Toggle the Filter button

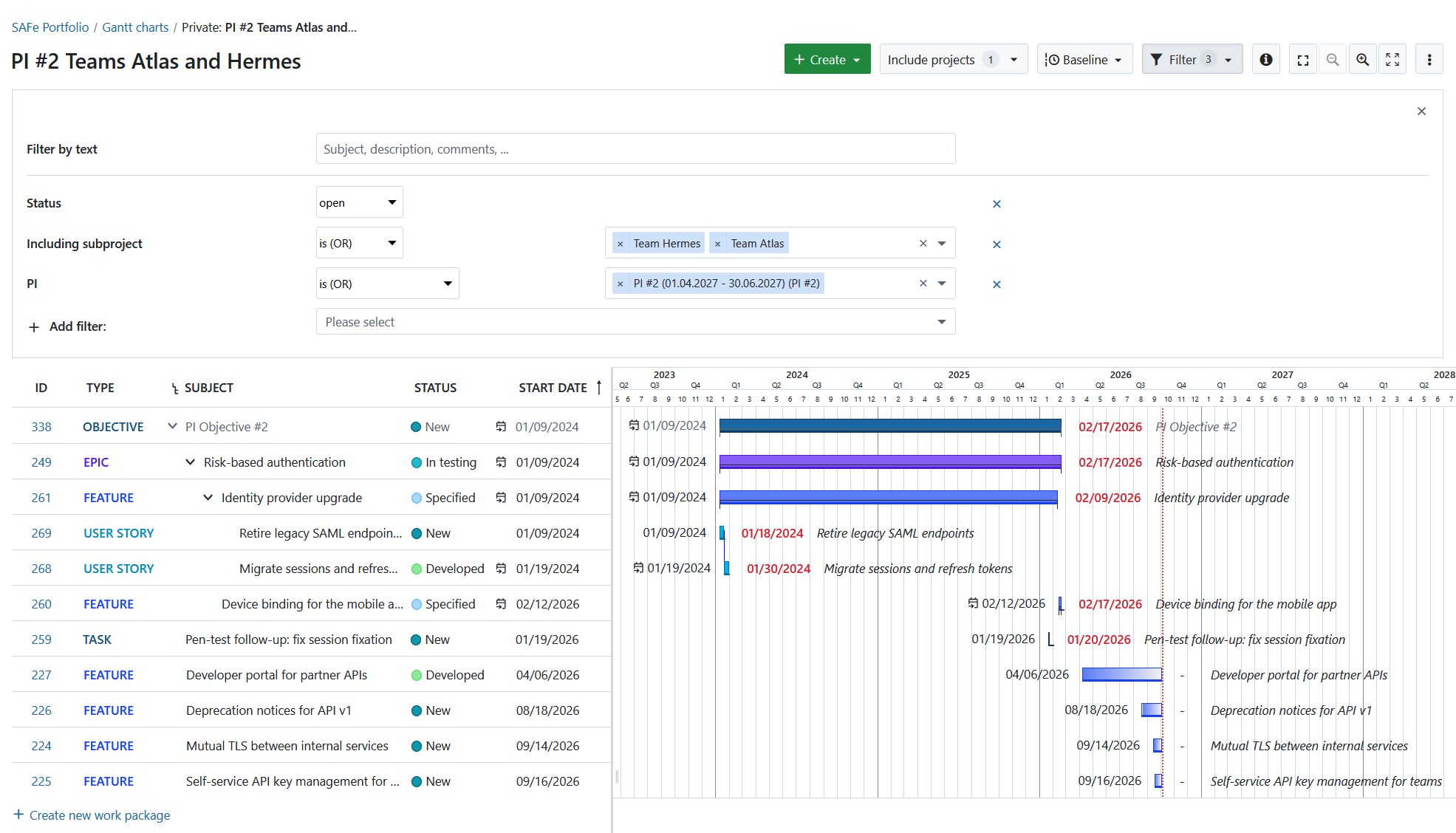click(1192, 60)
